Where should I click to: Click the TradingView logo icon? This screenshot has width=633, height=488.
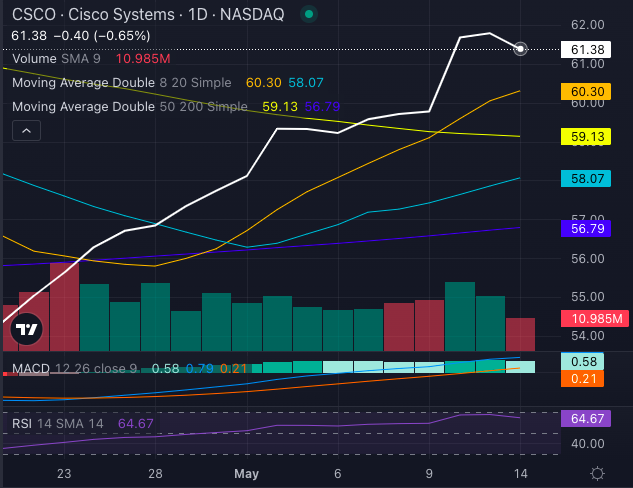coord(27,329)
